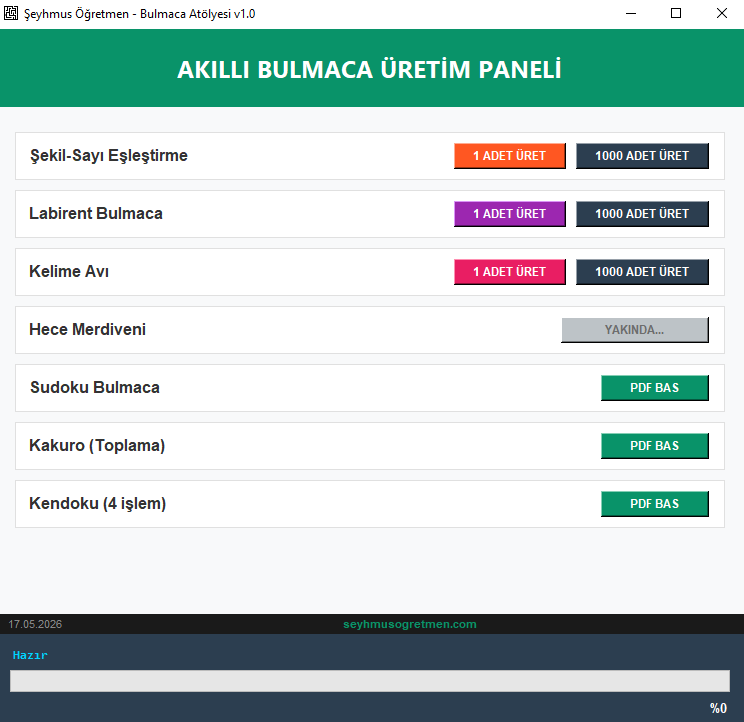The height and width of the screenshot is (722, 744).
Task: Click the Kakuro (Toplama) label
Action: tap(97, 445)
